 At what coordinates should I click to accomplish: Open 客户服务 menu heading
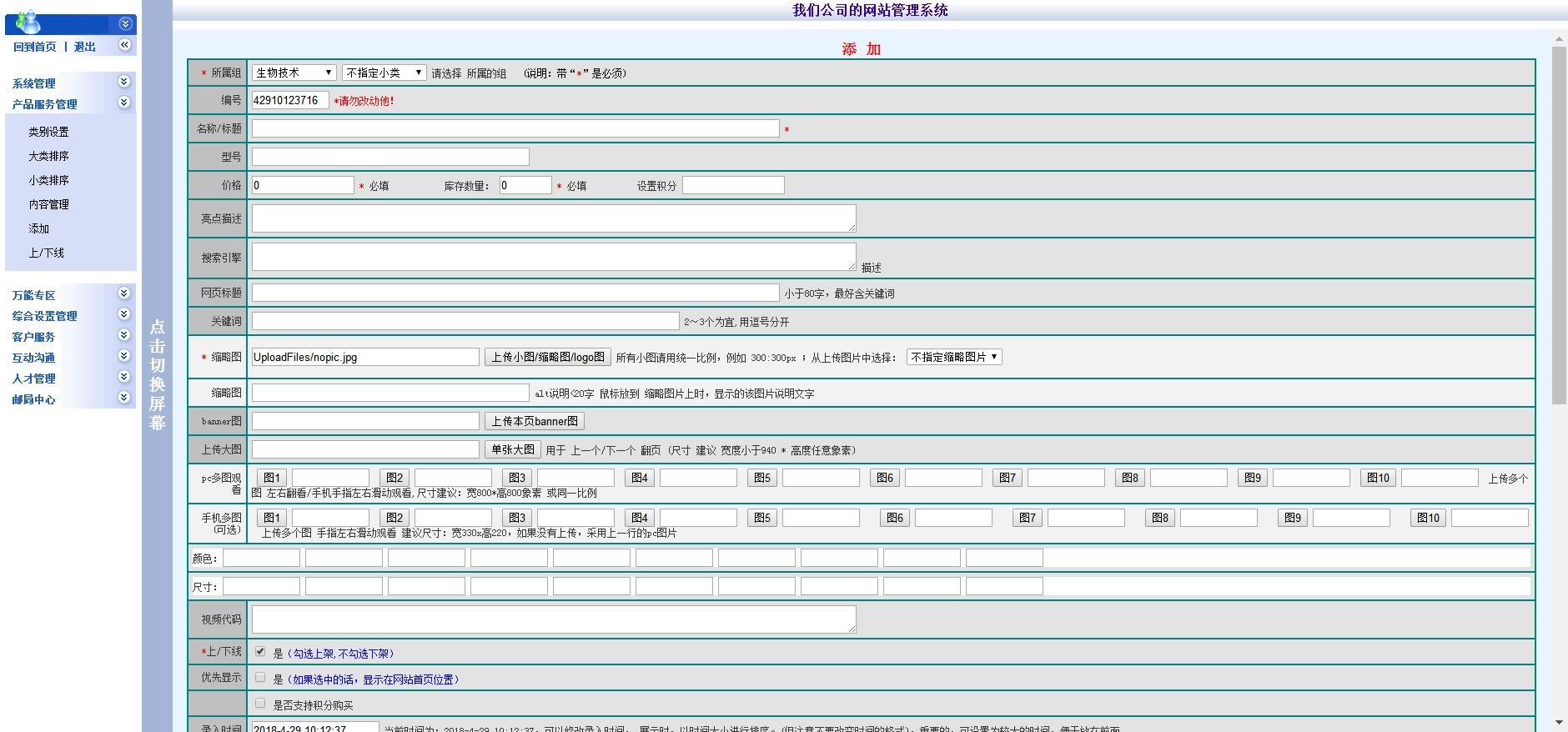click(33, 337)
